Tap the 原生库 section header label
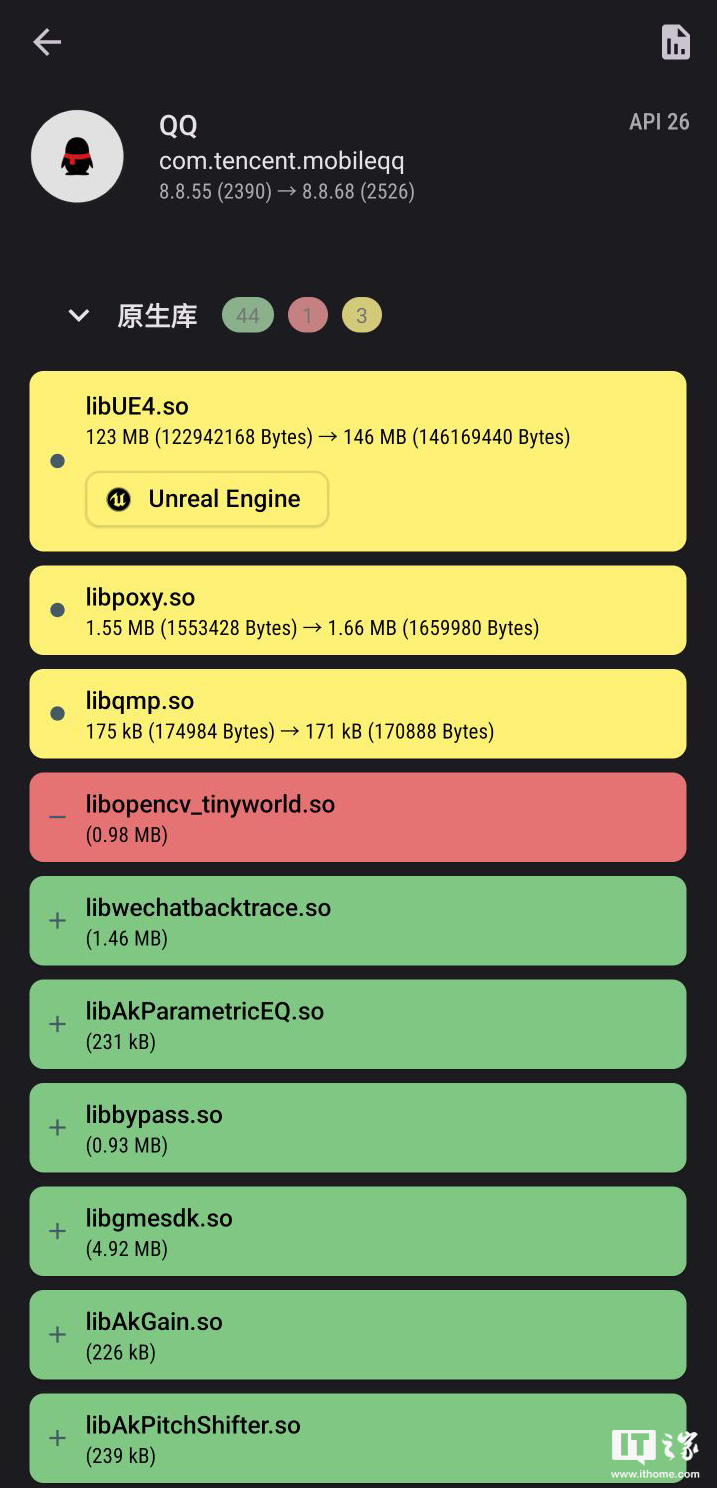 pyautogui.click(x=157, y=315)
